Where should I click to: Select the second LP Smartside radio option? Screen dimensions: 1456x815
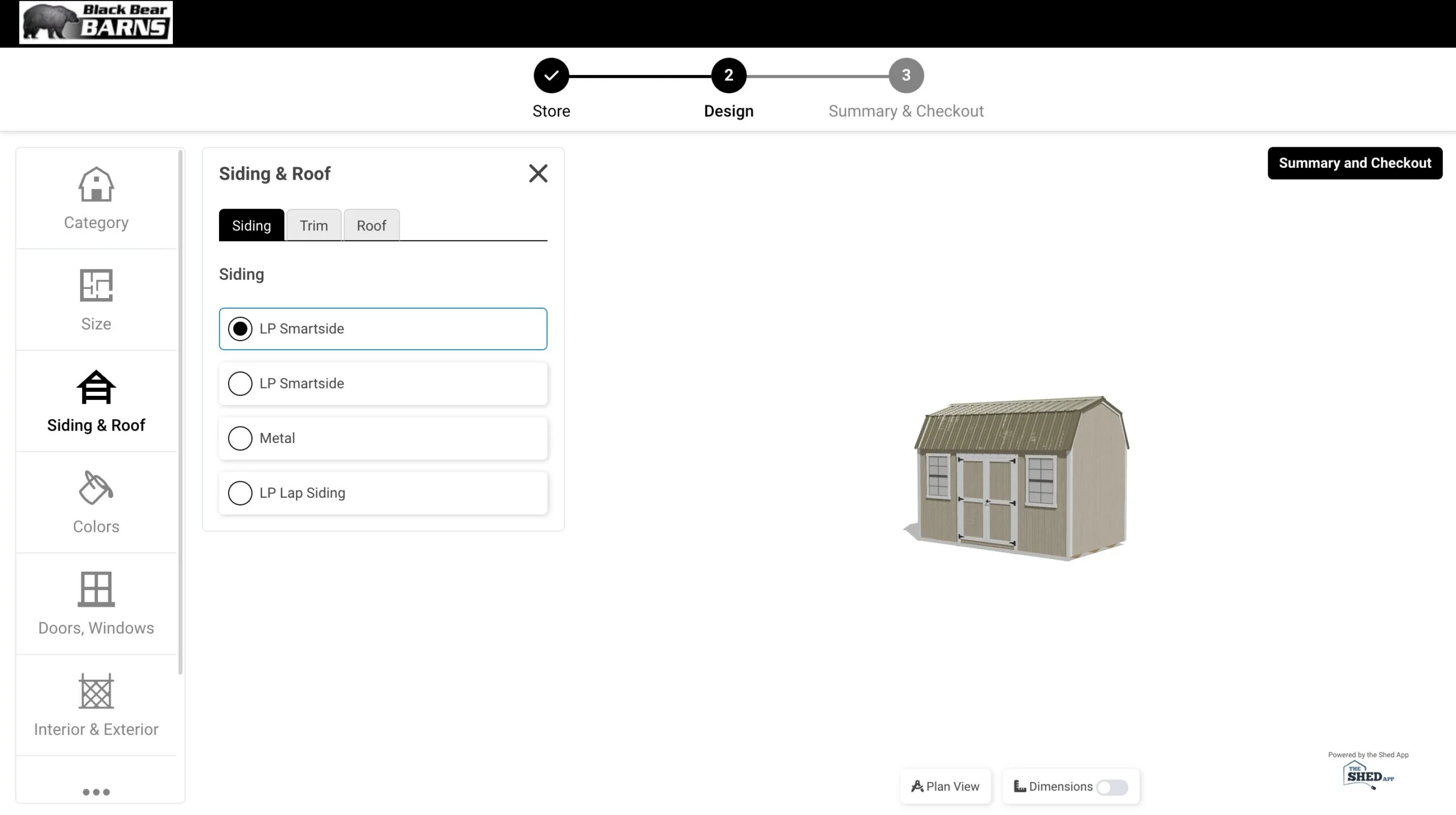[x=240, y=383]
